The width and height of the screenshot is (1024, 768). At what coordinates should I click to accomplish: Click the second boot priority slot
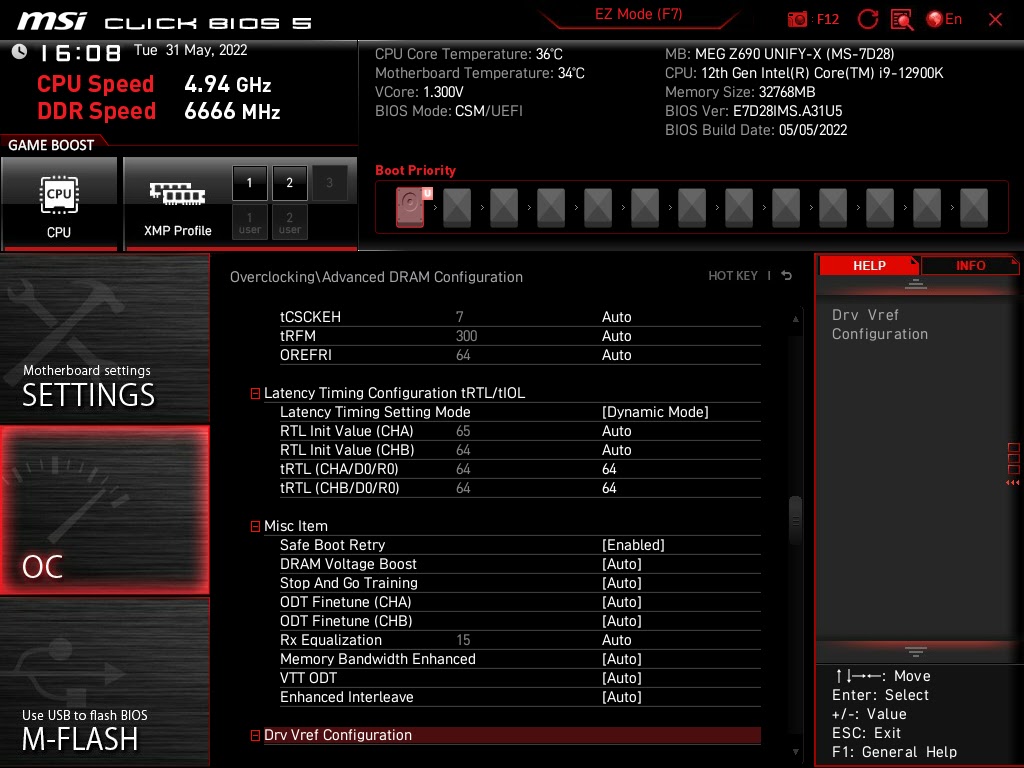point(457,208)
